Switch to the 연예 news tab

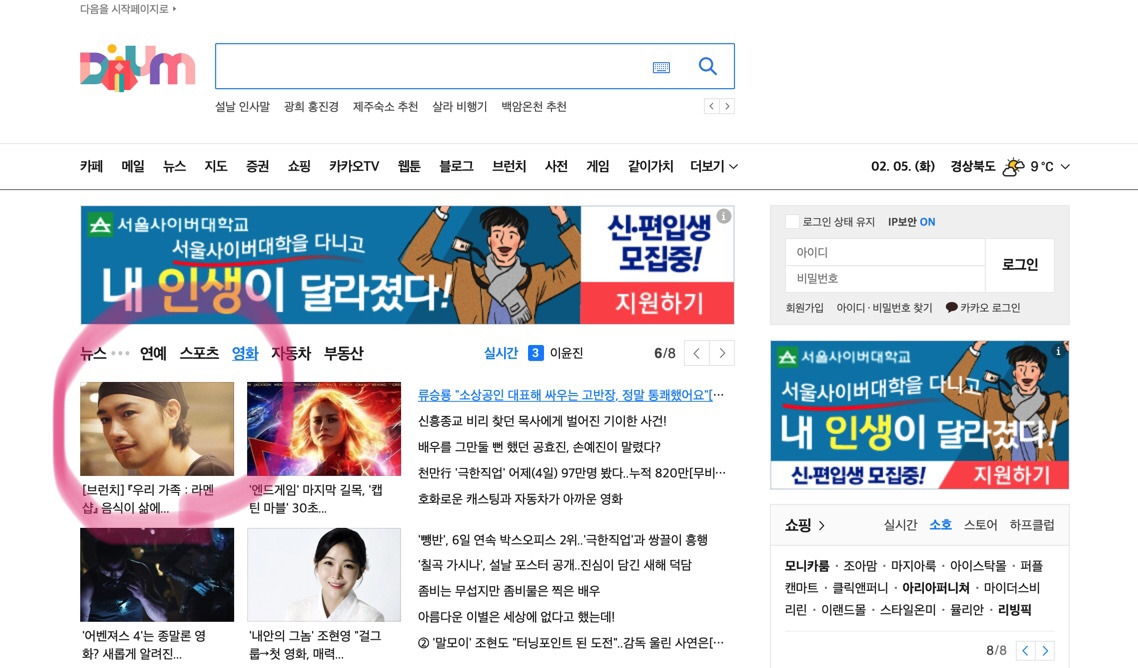coord(153,354)
